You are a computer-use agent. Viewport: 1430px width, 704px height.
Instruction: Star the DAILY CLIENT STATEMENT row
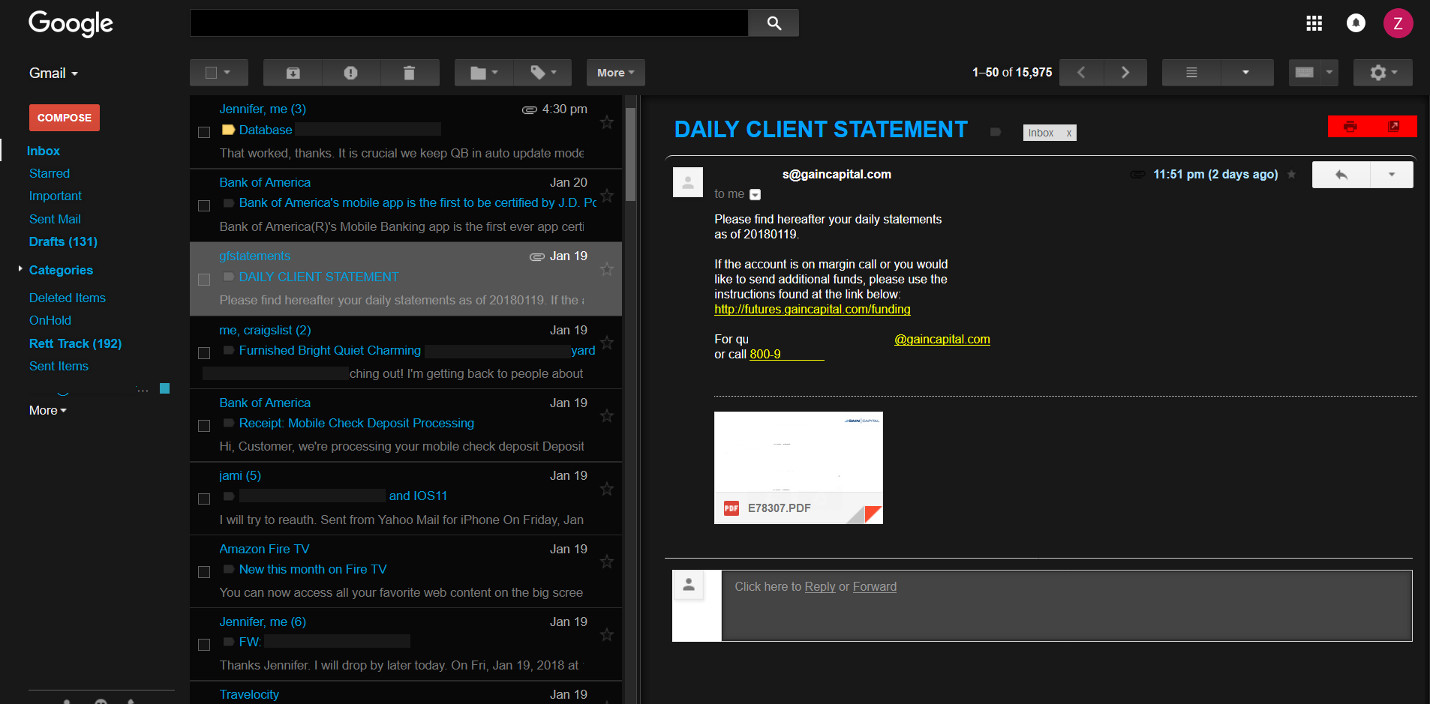(x=606, y=269)
